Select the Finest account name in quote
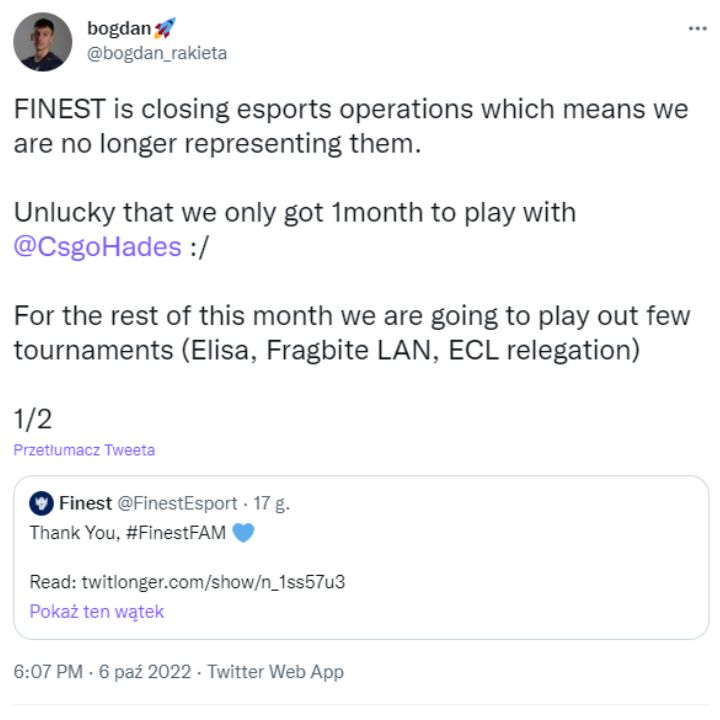720x720 pixels. click(85, 503)
